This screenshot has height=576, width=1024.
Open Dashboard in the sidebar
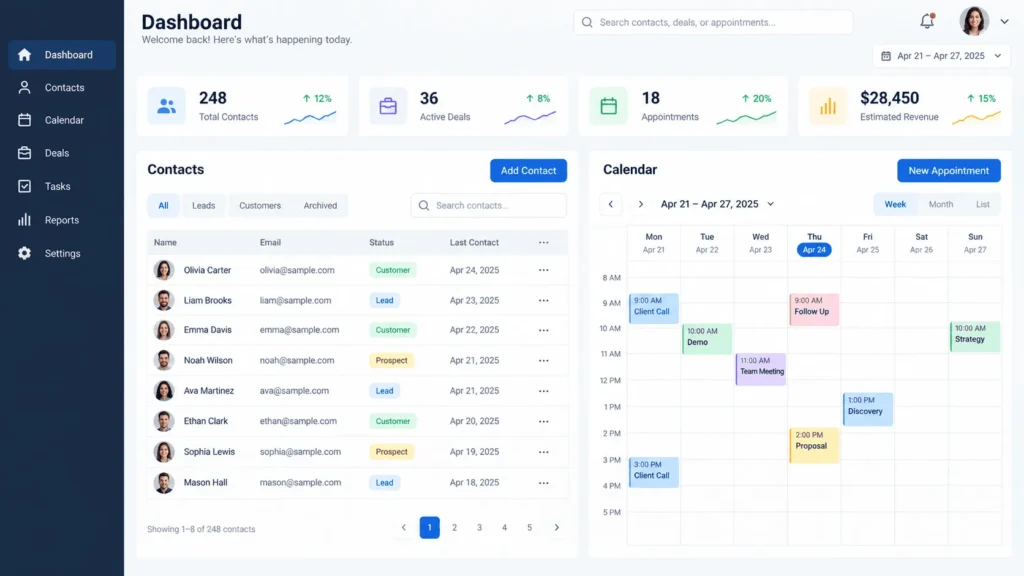tap(62, 55)
